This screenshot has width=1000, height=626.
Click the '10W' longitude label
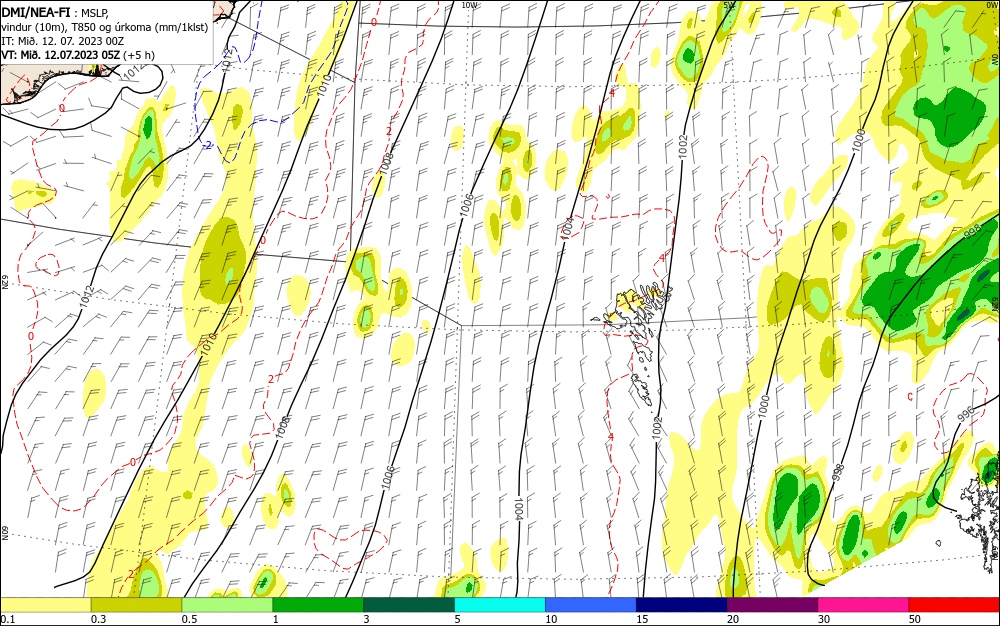[469, 5]
